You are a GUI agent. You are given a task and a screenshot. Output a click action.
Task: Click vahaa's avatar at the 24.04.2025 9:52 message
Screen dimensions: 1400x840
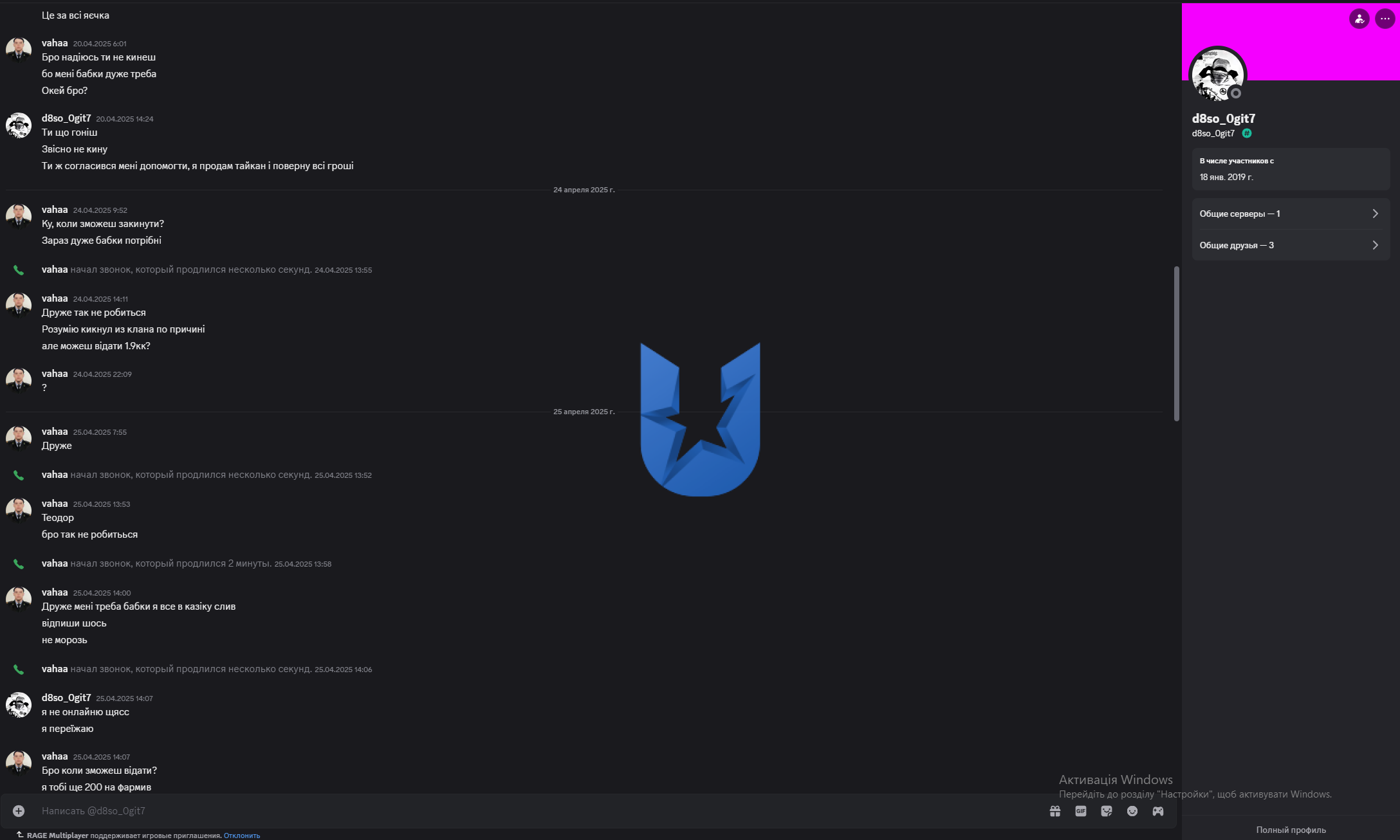tap(19, 216)
